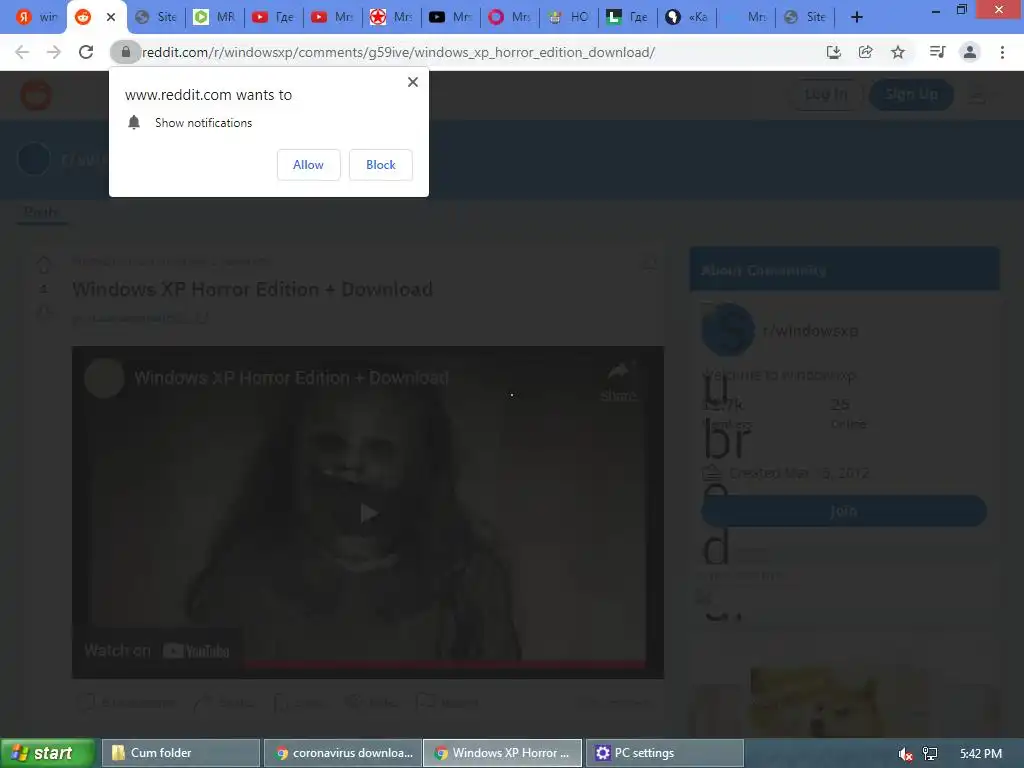Go back to the previous page
The height and width of the screenshot is (768, 1024).
[22, 52]
